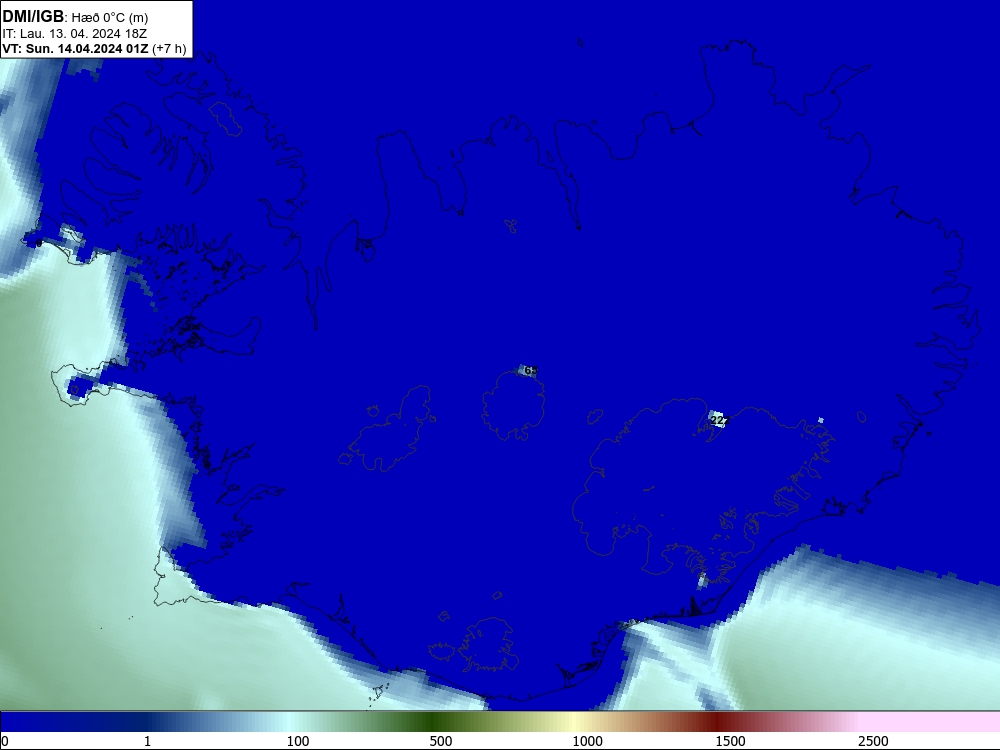Click the pink end of the color scale
This screenshot has width=1000, height=750.
(x=931, y=722)
